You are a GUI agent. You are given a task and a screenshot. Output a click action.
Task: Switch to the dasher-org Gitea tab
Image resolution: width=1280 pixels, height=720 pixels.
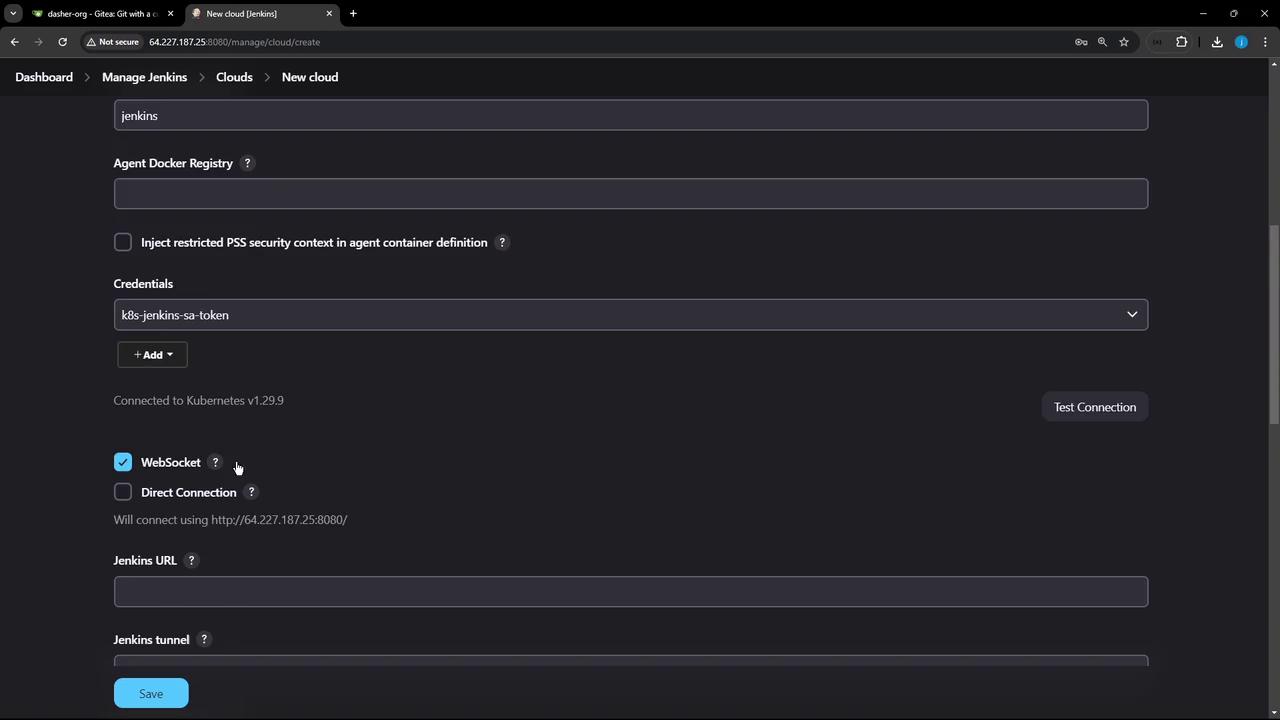[x=100, y=14]
